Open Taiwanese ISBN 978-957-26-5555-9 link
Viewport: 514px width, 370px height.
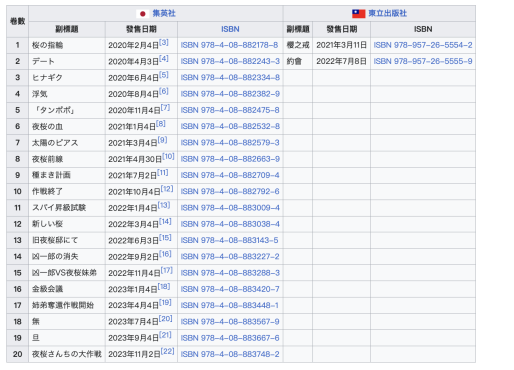pyautogui.click(x=423, y=61)
